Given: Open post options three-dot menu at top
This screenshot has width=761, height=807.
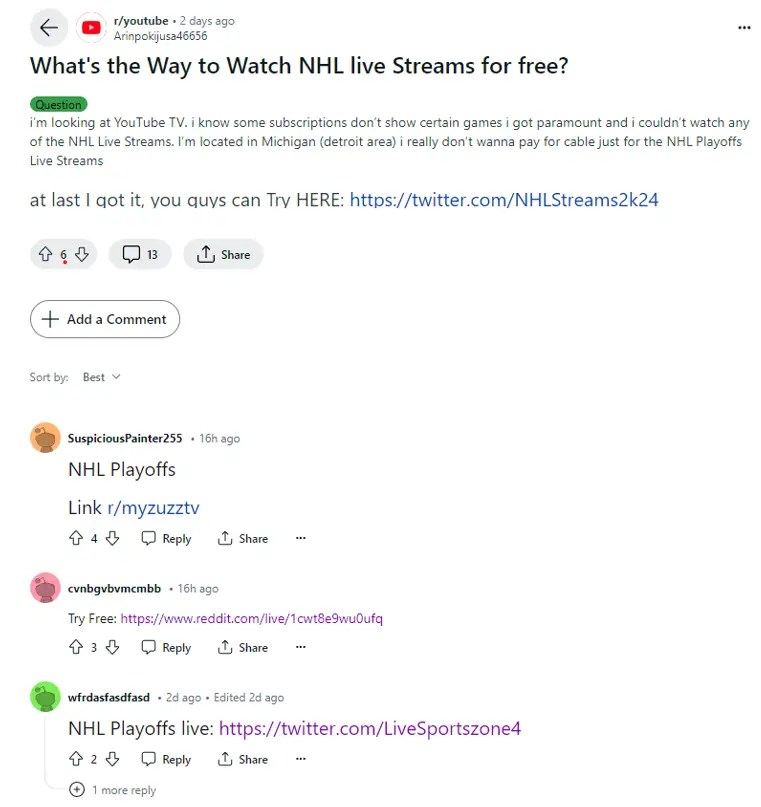Looking at the screenshot, I should (744, 28).
